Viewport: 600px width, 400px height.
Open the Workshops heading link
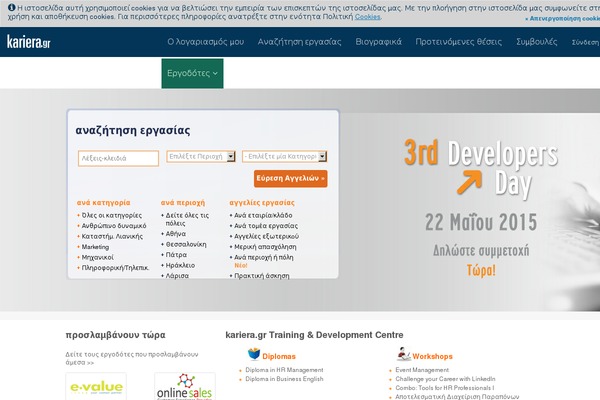[x=432, y=356]
